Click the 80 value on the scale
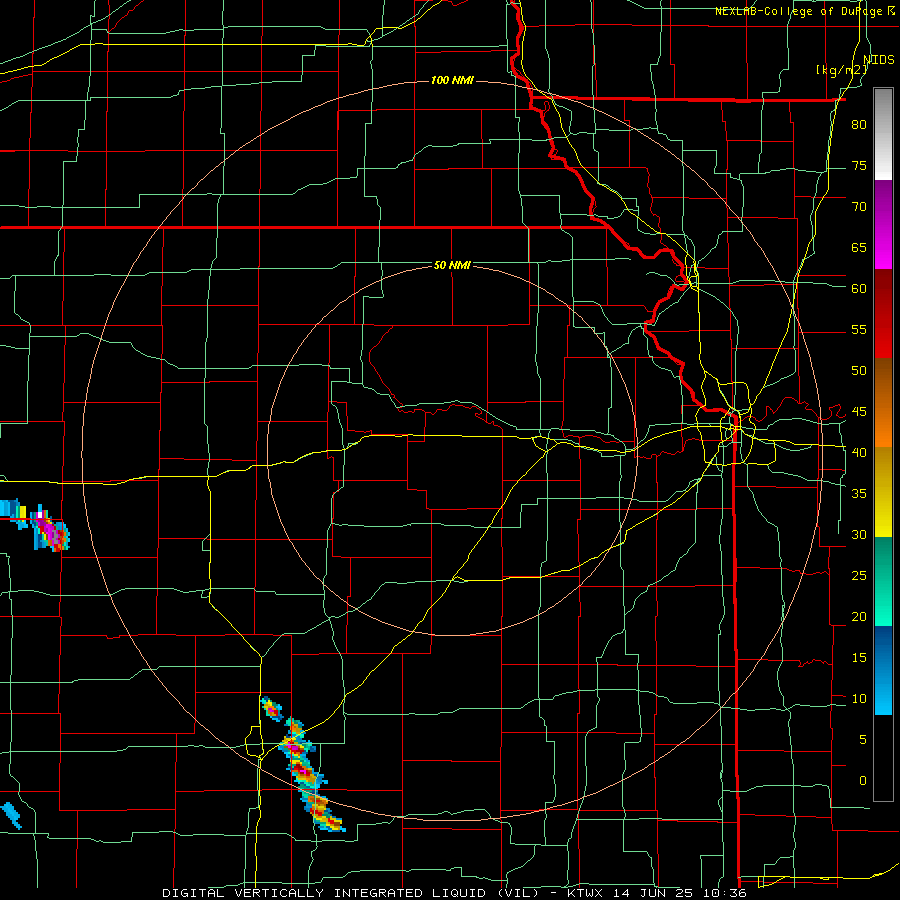This screenshot has height=900, width=900. [x=859, y=125]
